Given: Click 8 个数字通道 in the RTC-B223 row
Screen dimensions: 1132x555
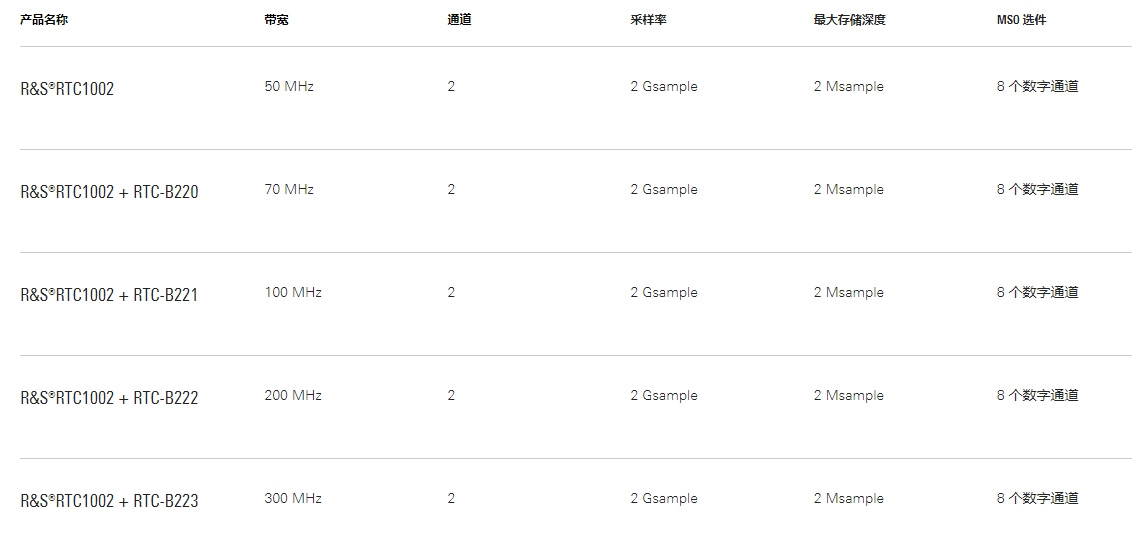Looking at the screenshot, I should pos(1037,499).
